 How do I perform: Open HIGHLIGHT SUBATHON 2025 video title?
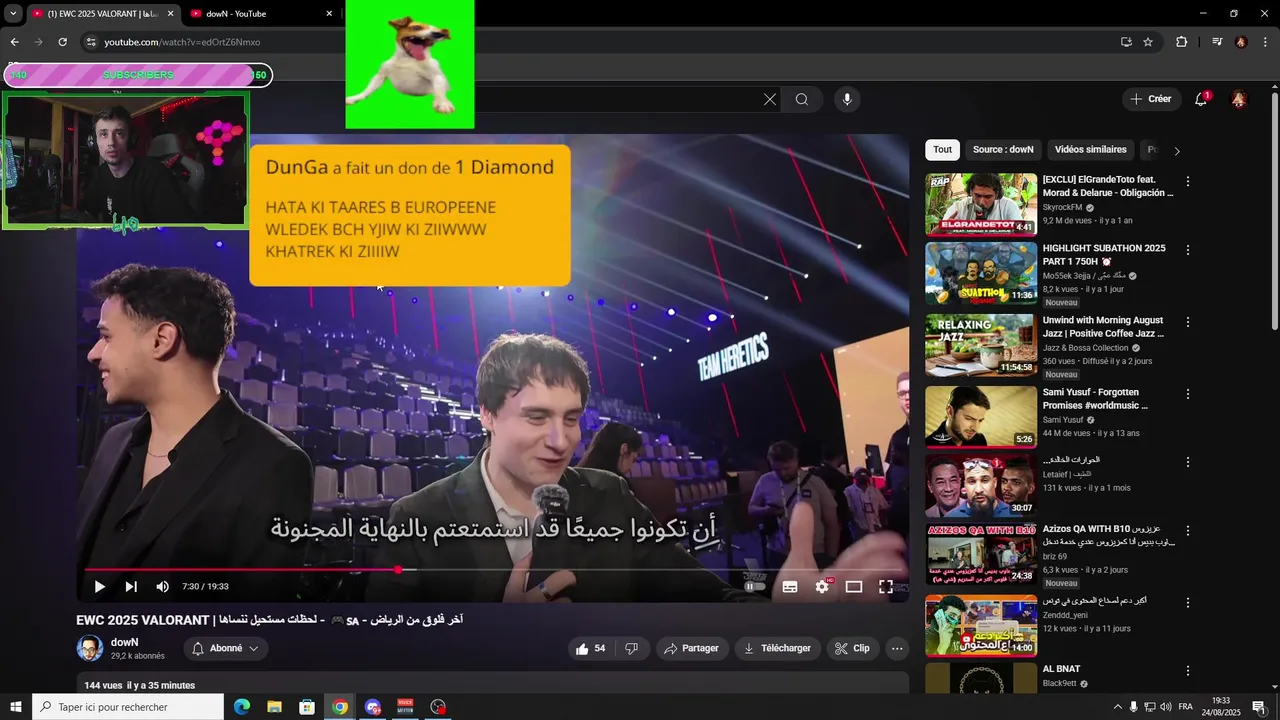(1104, 255)
